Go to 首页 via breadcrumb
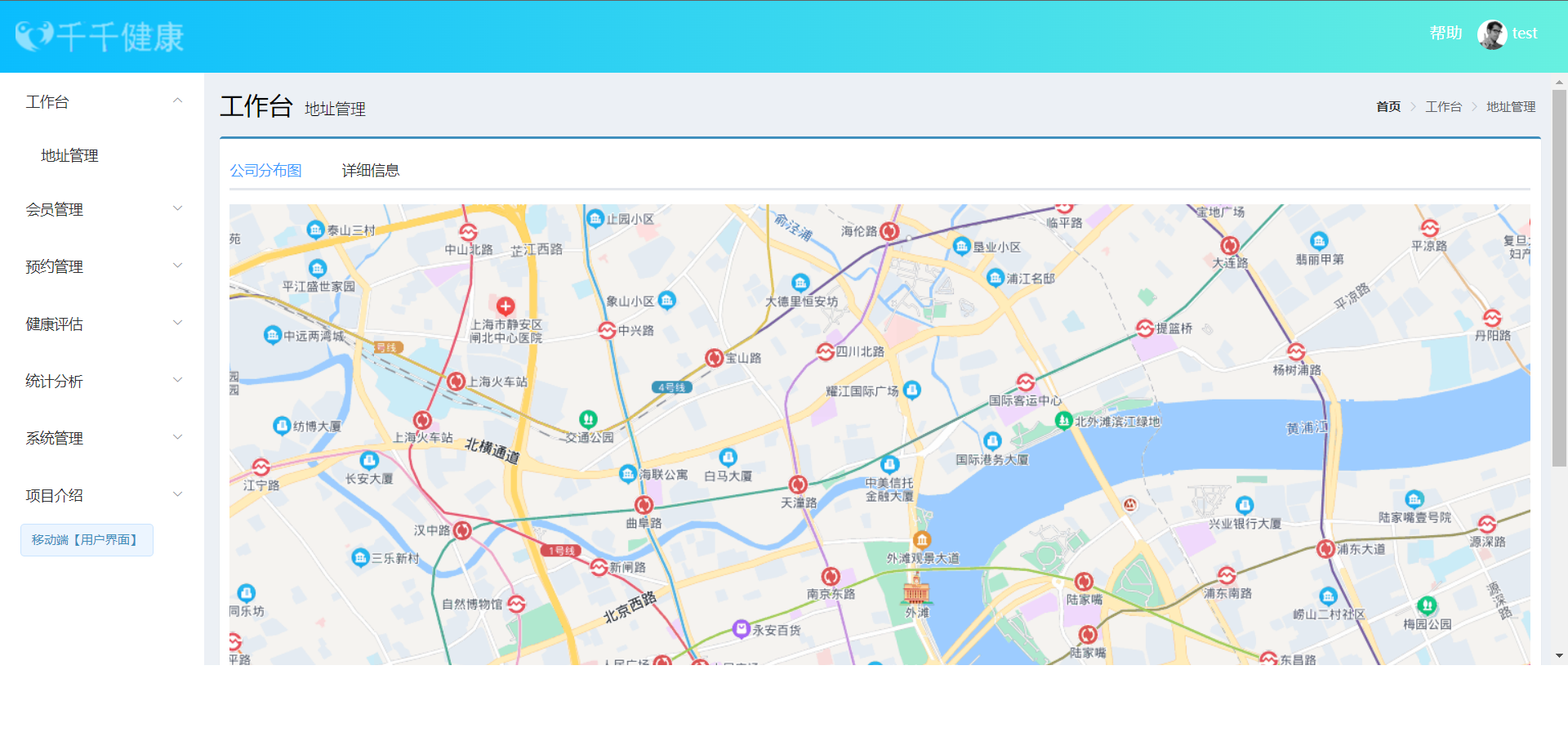 pyautogui.click(x=1388, y=107)
